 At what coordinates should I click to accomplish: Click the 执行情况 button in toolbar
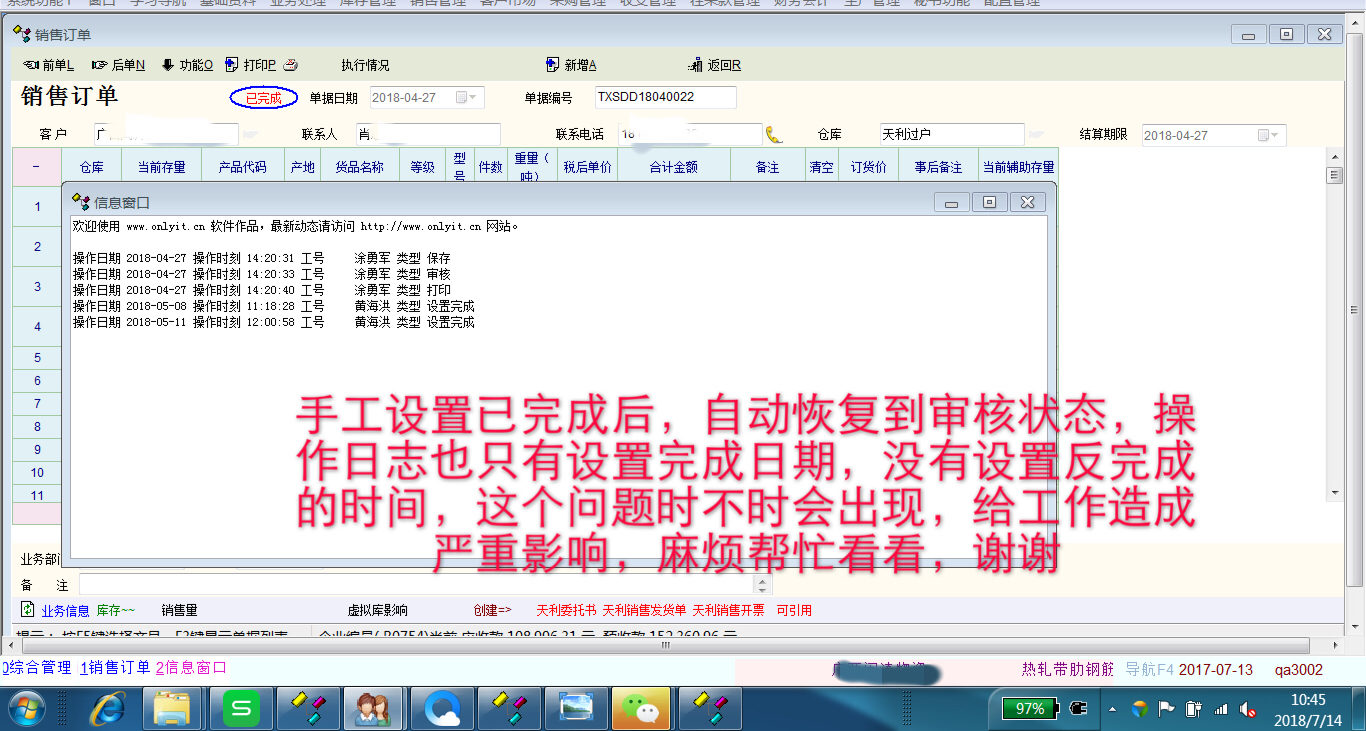365,66
